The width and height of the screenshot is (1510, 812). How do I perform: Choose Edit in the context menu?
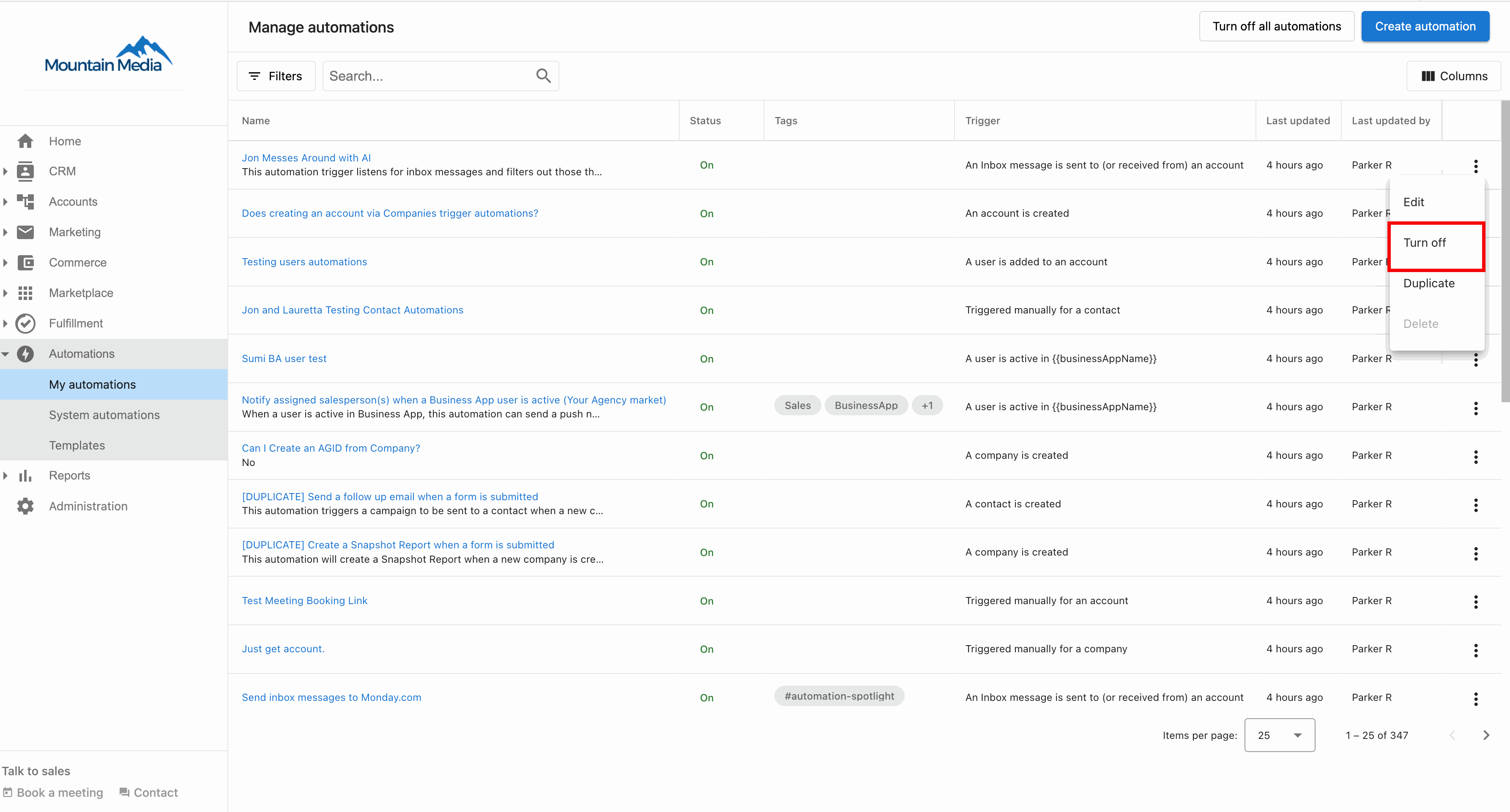1436,202
